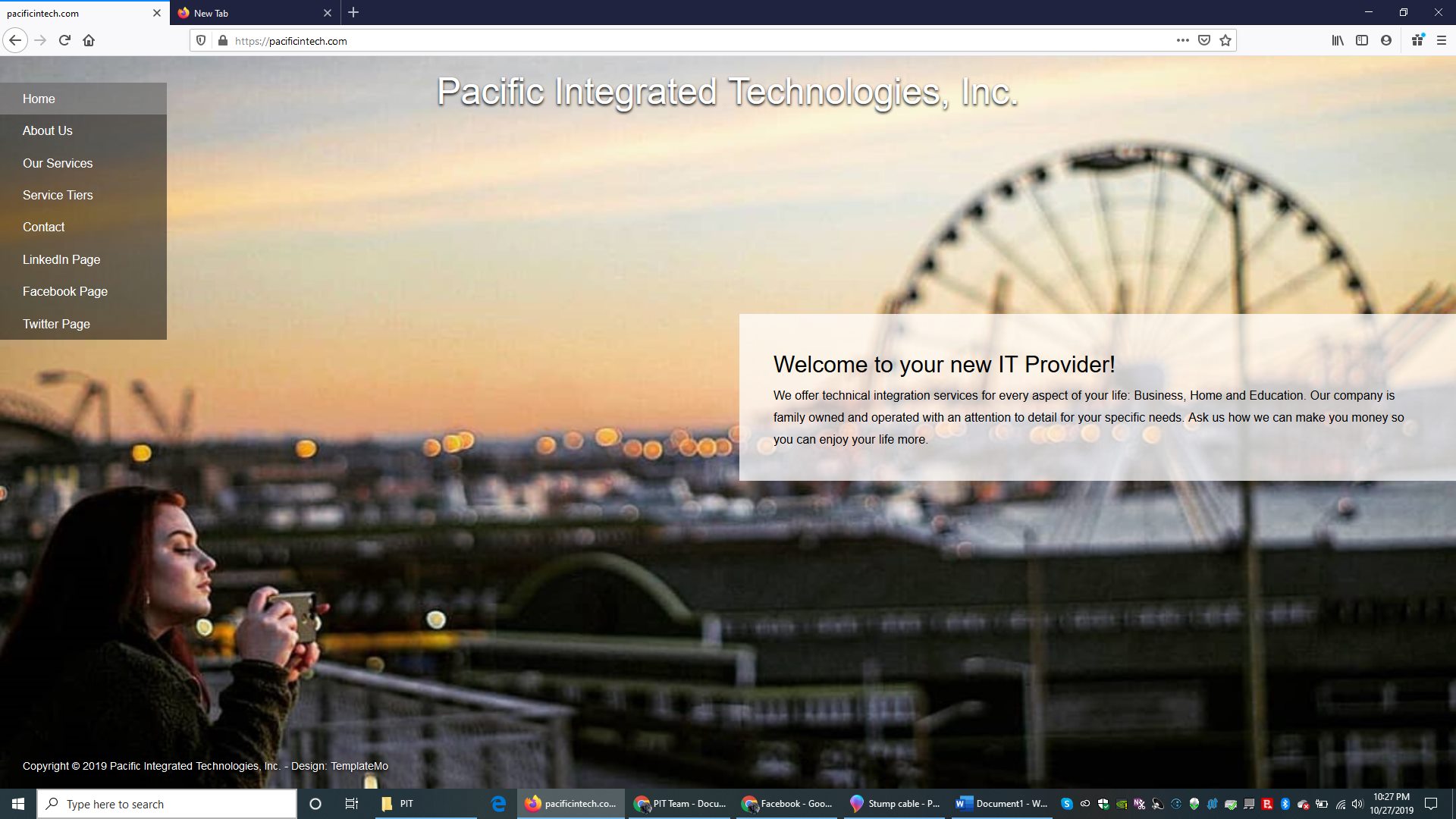The height and width of the screenshot is (819, 1456).
Task: Open the Firefox hamburger menu
Action: (x=1442, y=40)
